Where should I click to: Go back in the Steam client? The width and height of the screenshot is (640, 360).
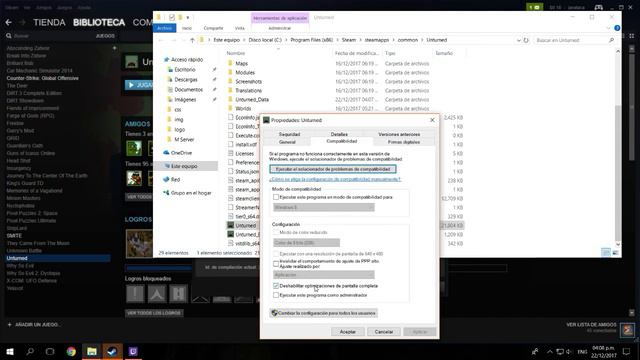click(x=9, y=22)
